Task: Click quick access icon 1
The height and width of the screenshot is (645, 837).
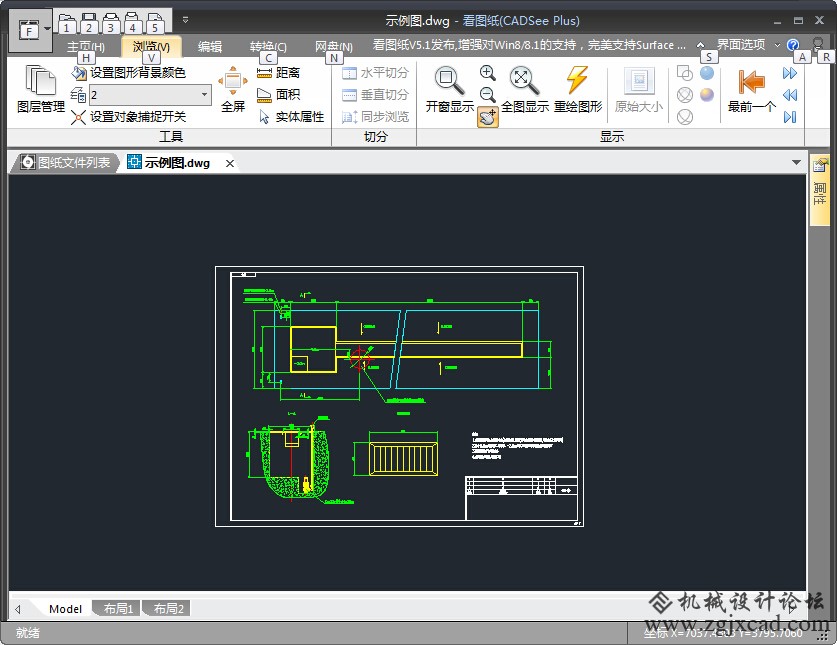Action: [67, 23]
